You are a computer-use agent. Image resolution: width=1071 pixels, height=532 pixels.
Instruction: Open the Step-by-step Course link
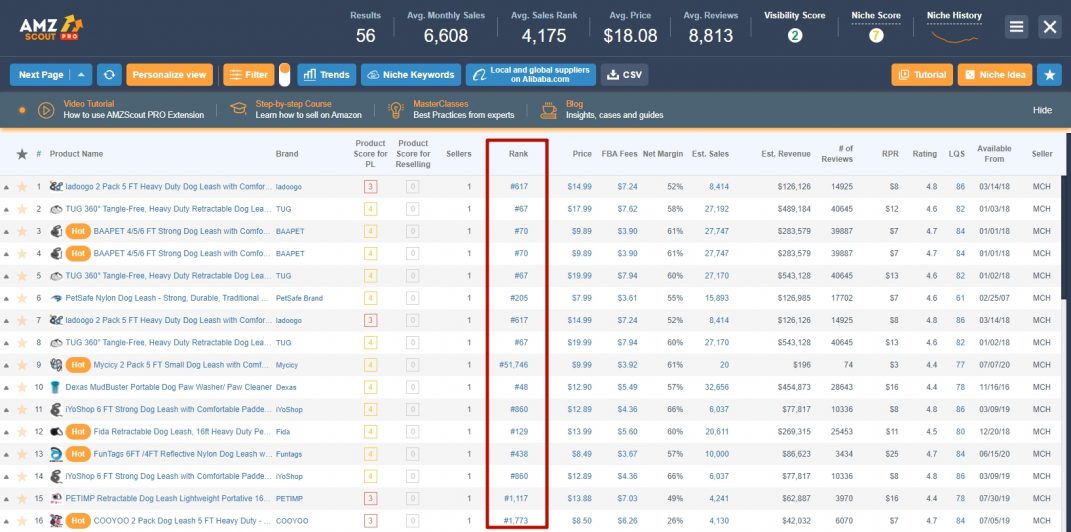(x=294, y=104)
